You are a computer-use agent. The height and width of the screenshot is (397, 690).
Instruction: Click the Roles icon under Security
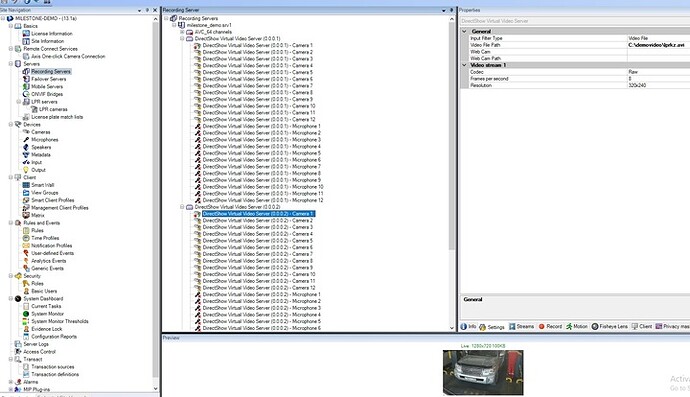(26, 283)
